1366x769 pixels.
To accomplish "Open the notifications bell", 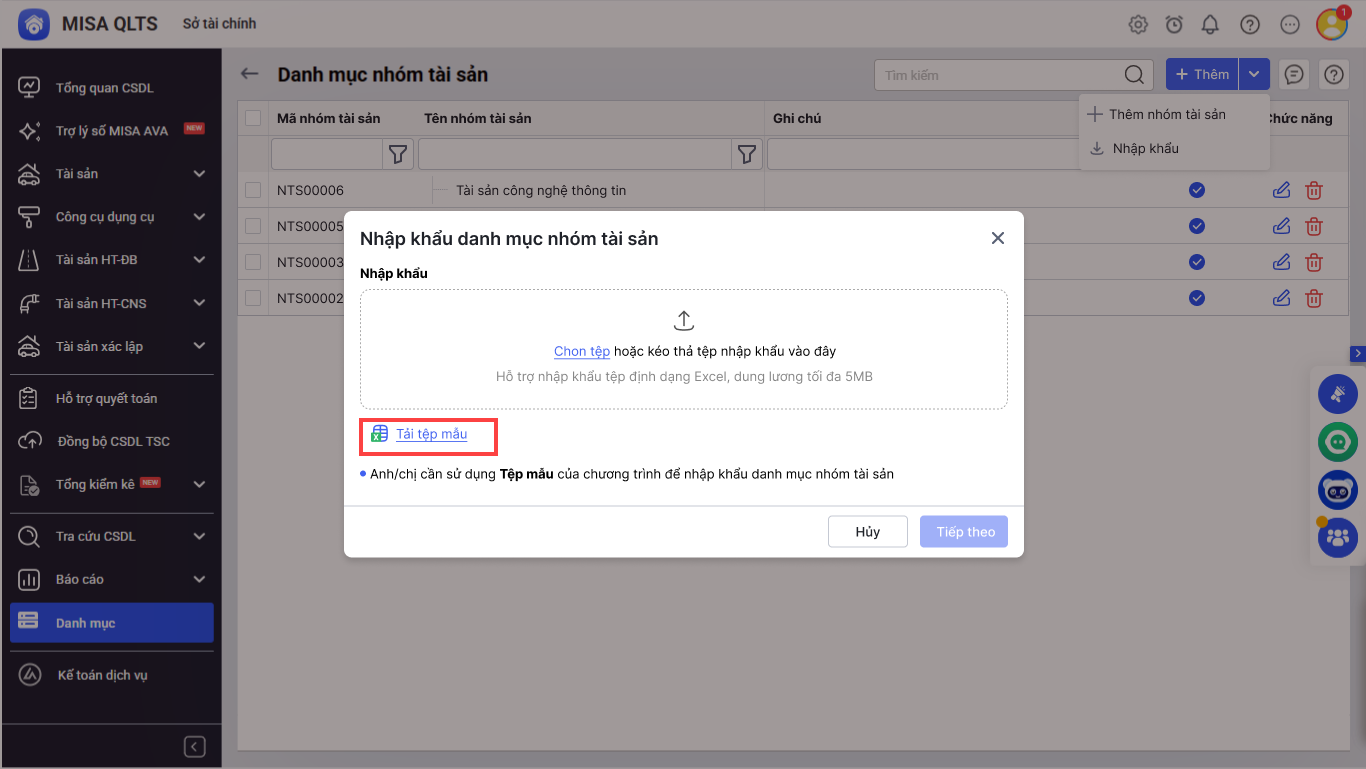I will pyautogui.click(x=1210, y=25).
